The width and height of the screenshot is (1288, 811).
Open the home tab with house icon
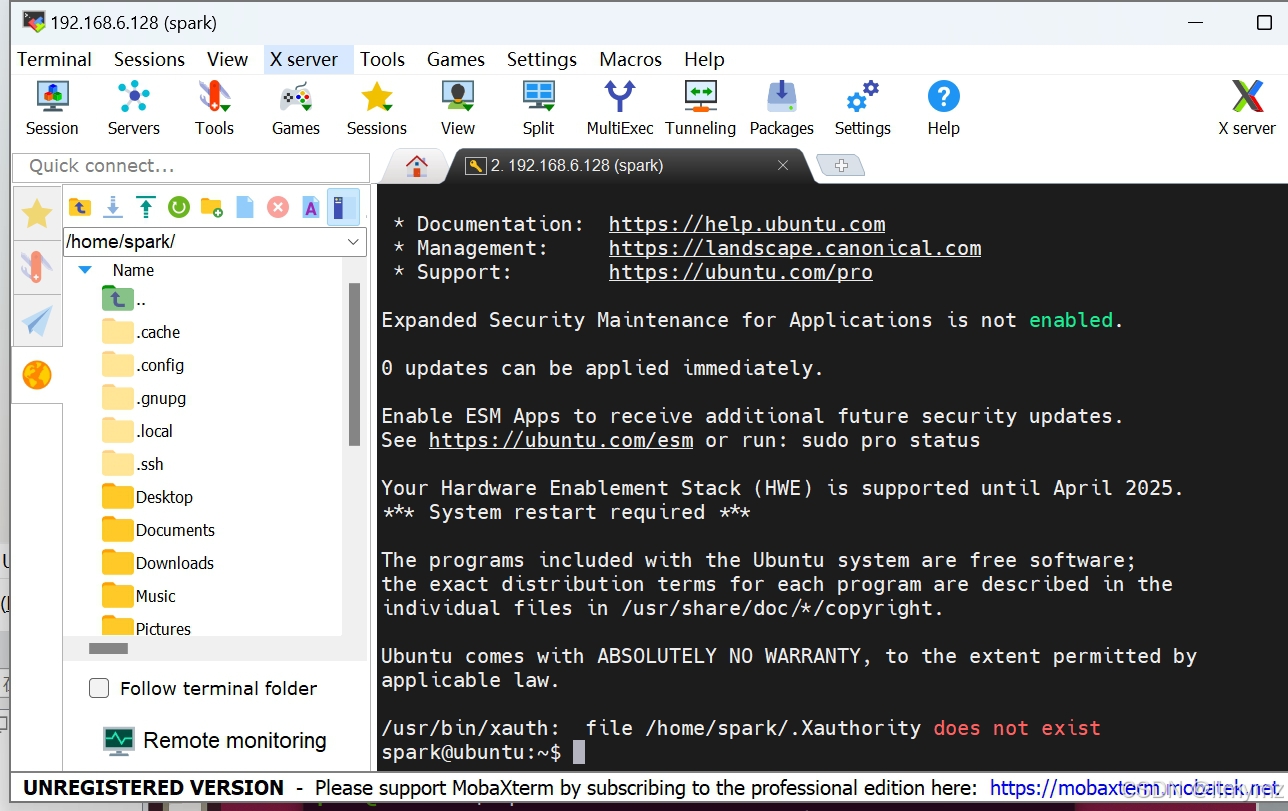(x=416, y=166)
